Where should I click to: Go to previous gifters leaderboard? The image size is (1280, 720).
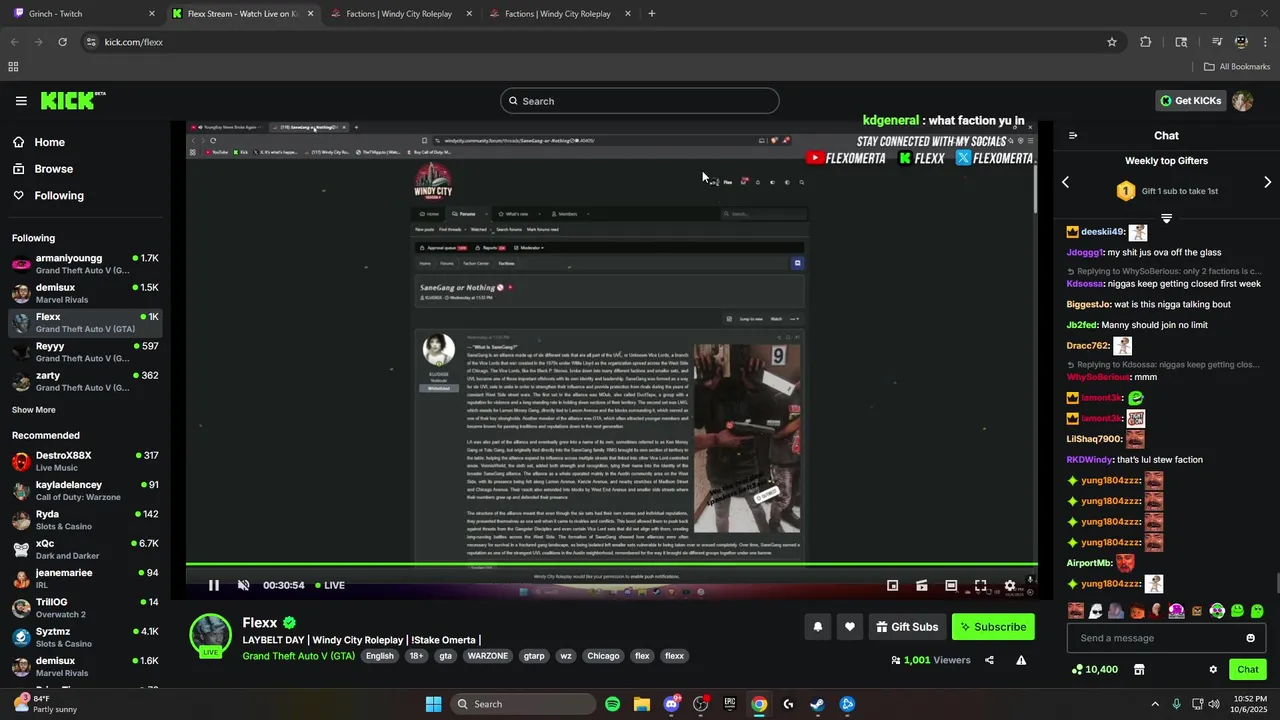click(x=1065, y=182)
